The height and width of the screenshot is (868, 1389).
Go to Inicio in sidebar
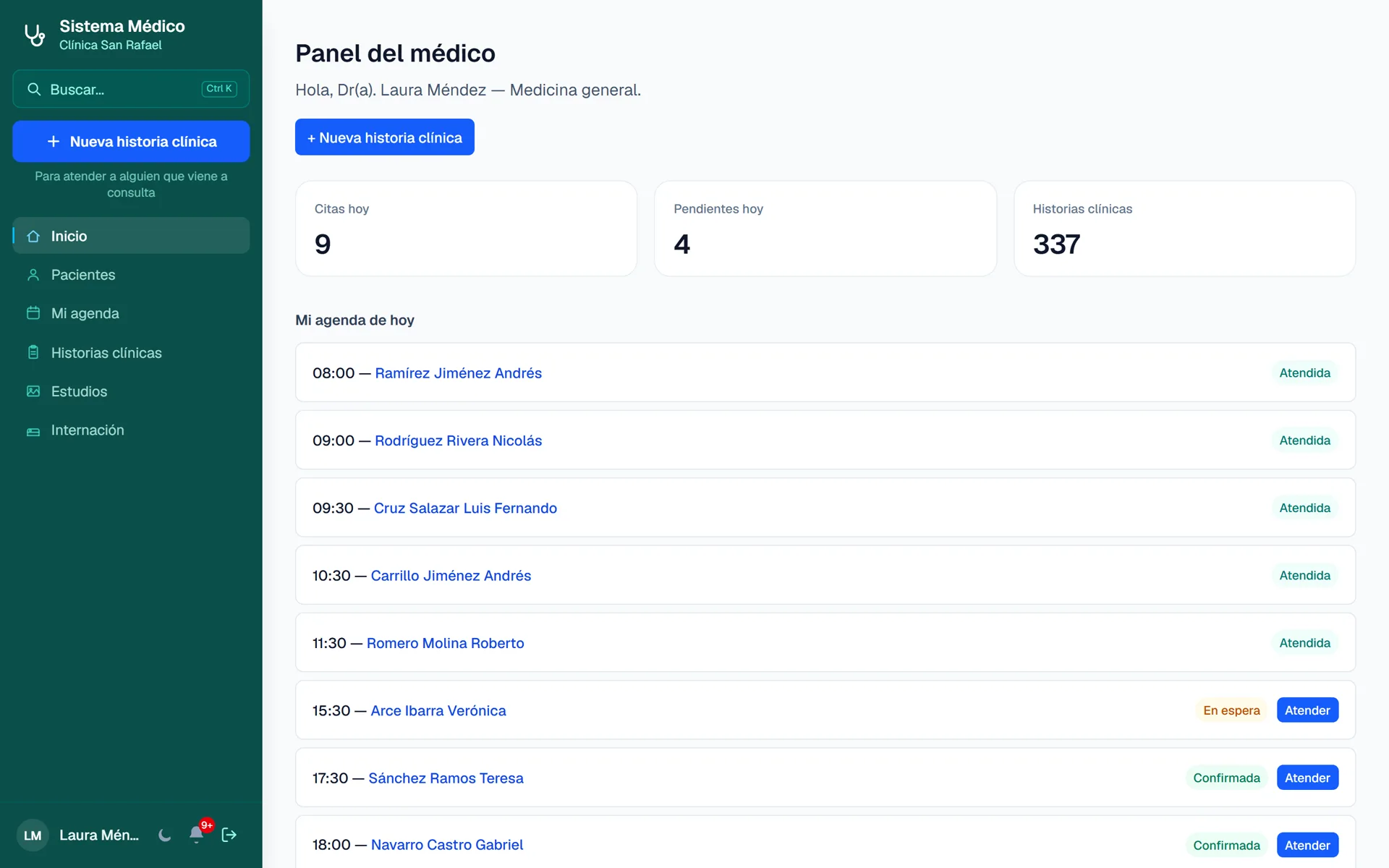point(131,236)
